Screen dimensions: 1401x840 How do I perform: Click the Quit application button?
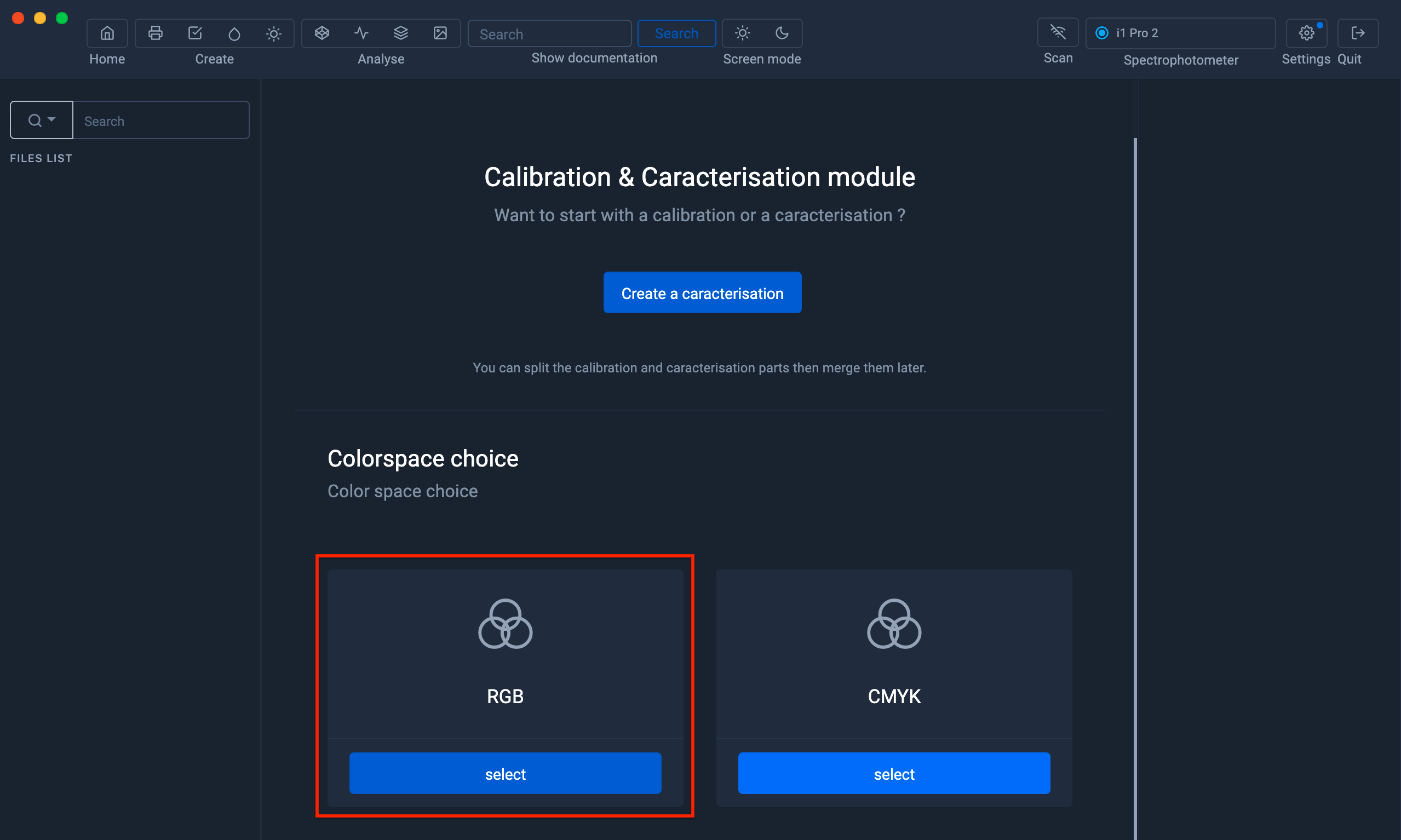click(1357, 33)
